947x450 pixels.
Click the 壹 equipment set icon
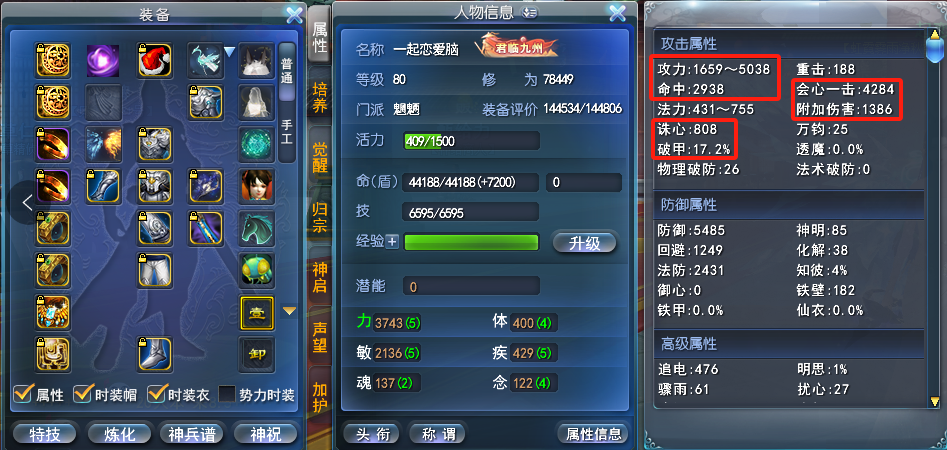click(257, 312)
